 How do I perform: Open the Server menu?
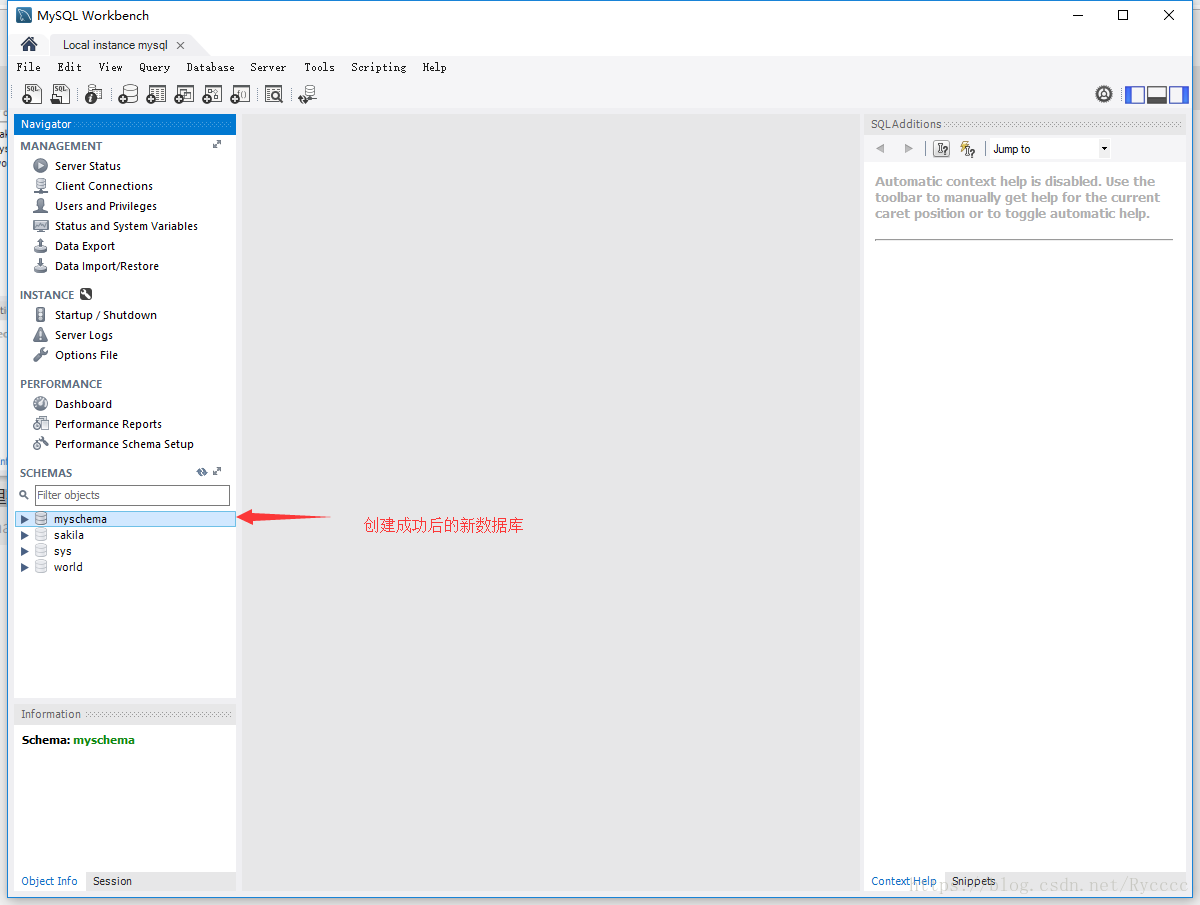[x=268, y=67]
